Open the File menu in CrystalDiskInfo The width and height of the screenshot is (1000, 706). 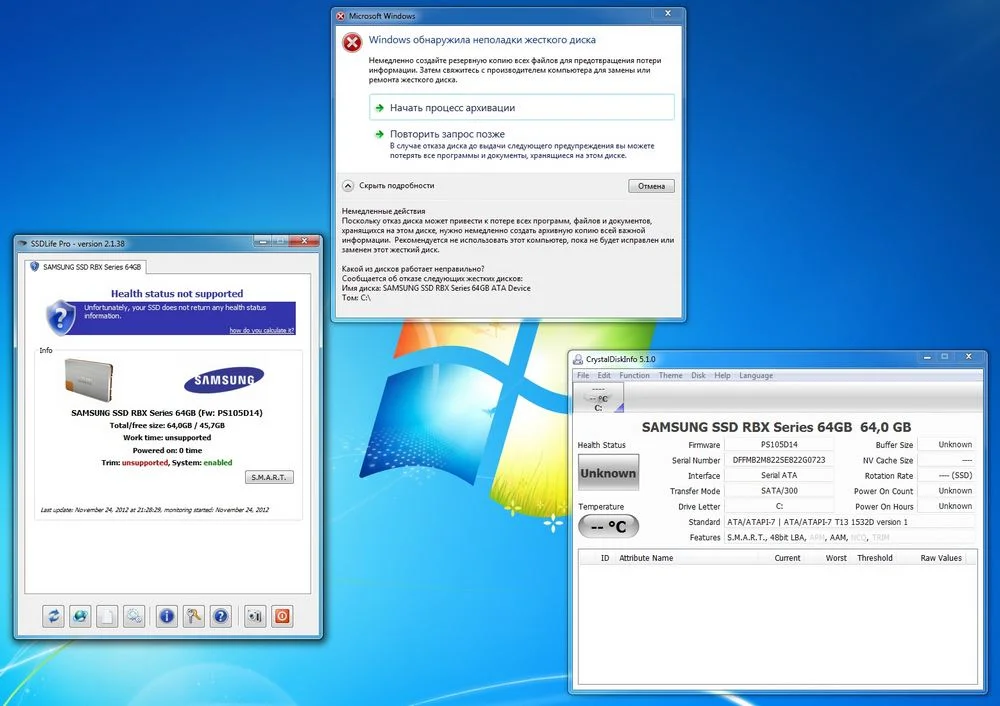point(583,376)
